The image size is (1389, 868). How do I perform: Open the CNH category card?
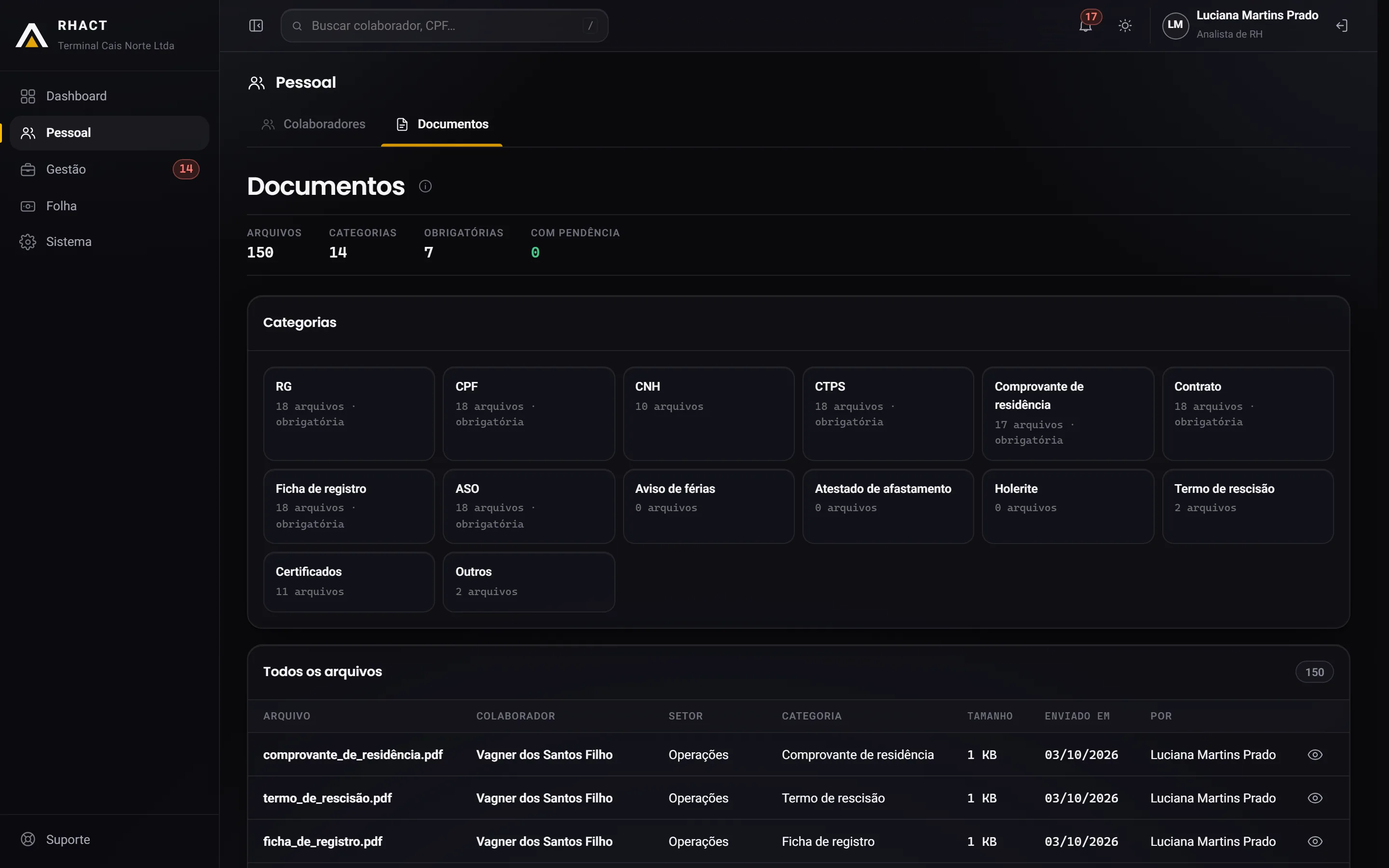click(708, 413)
